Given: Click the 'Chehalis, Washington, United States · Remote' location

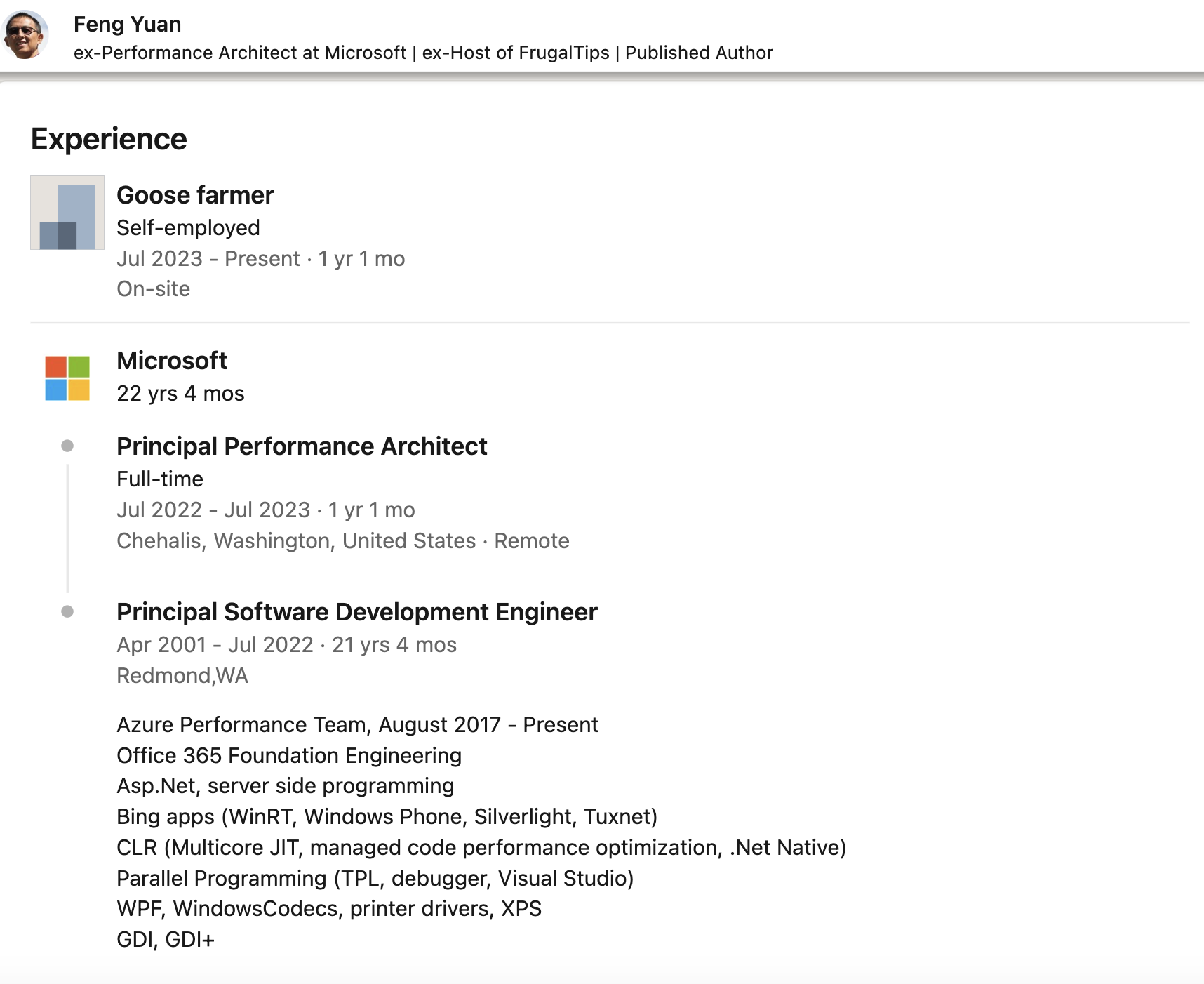Looking at the screenshot, I should [x=343, y=541].
